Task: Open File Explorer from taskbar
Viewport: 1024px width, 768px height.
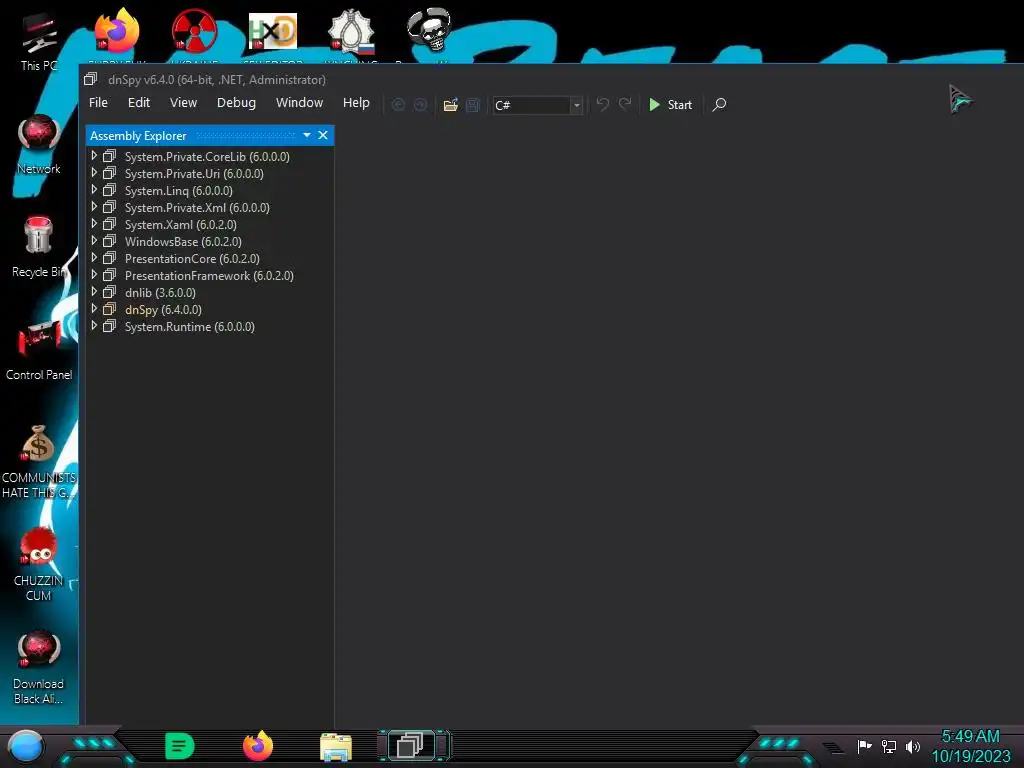Action: point(336,746)
